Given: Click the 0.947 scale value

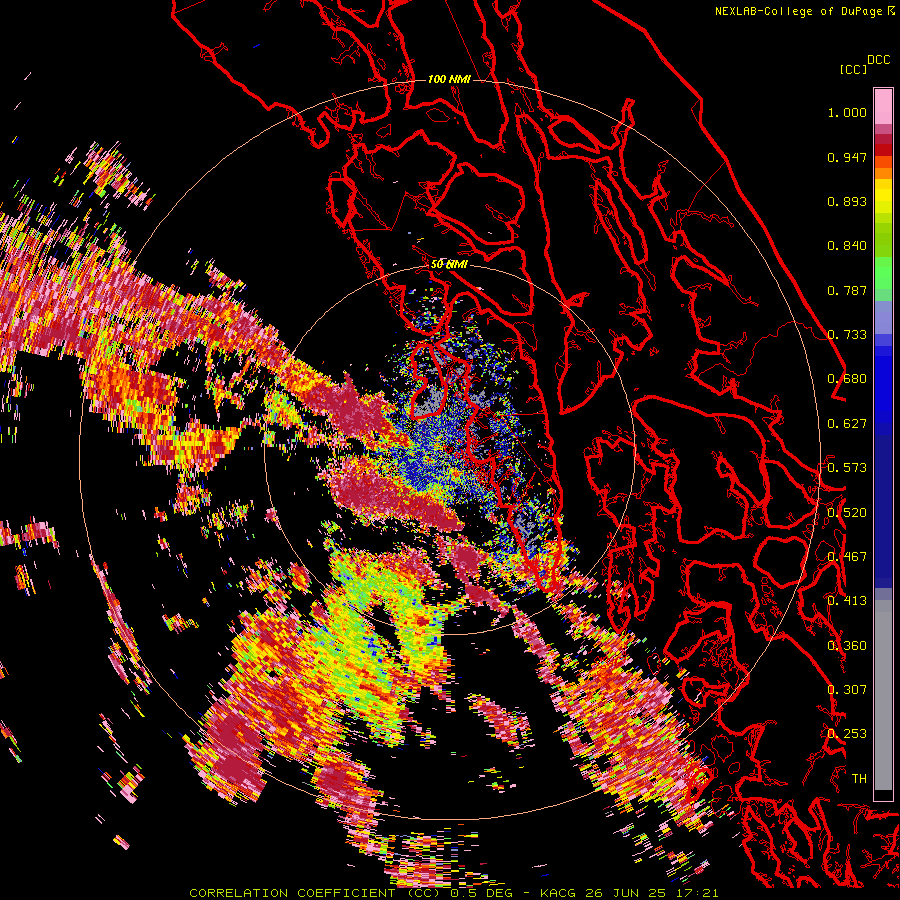Looking at the screenshot, I should click(847, 157).
